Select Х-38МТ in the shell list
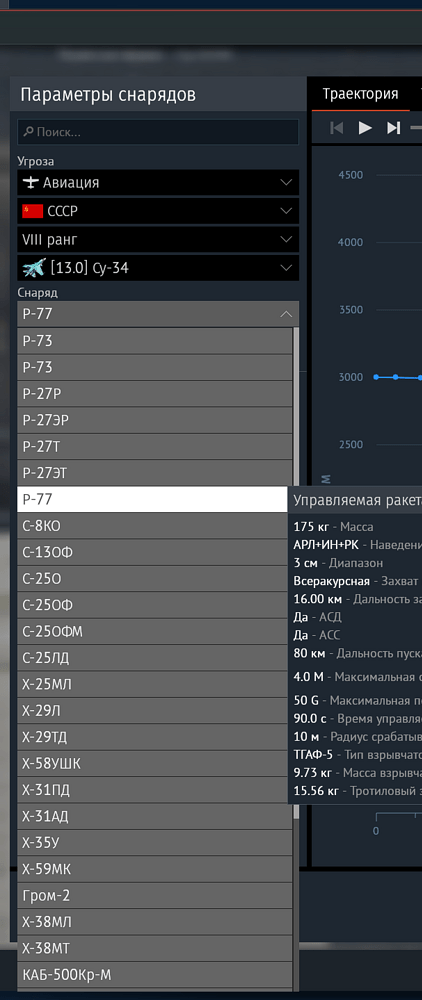Viewport: 422px width, 1000px height. 155,949
